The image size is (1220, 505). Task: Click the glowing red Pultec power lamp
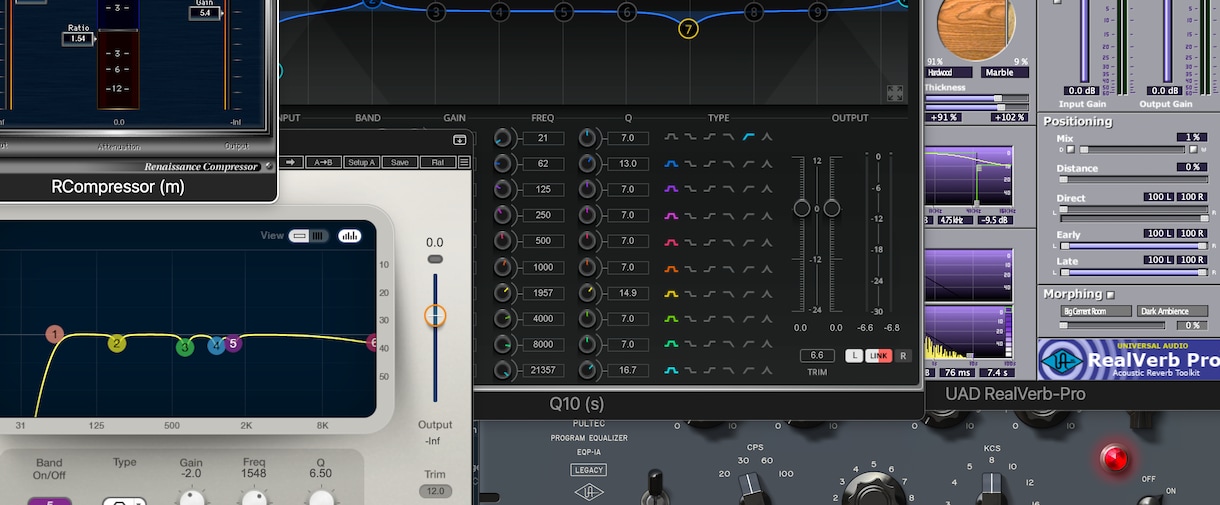tap(1114, 459)
